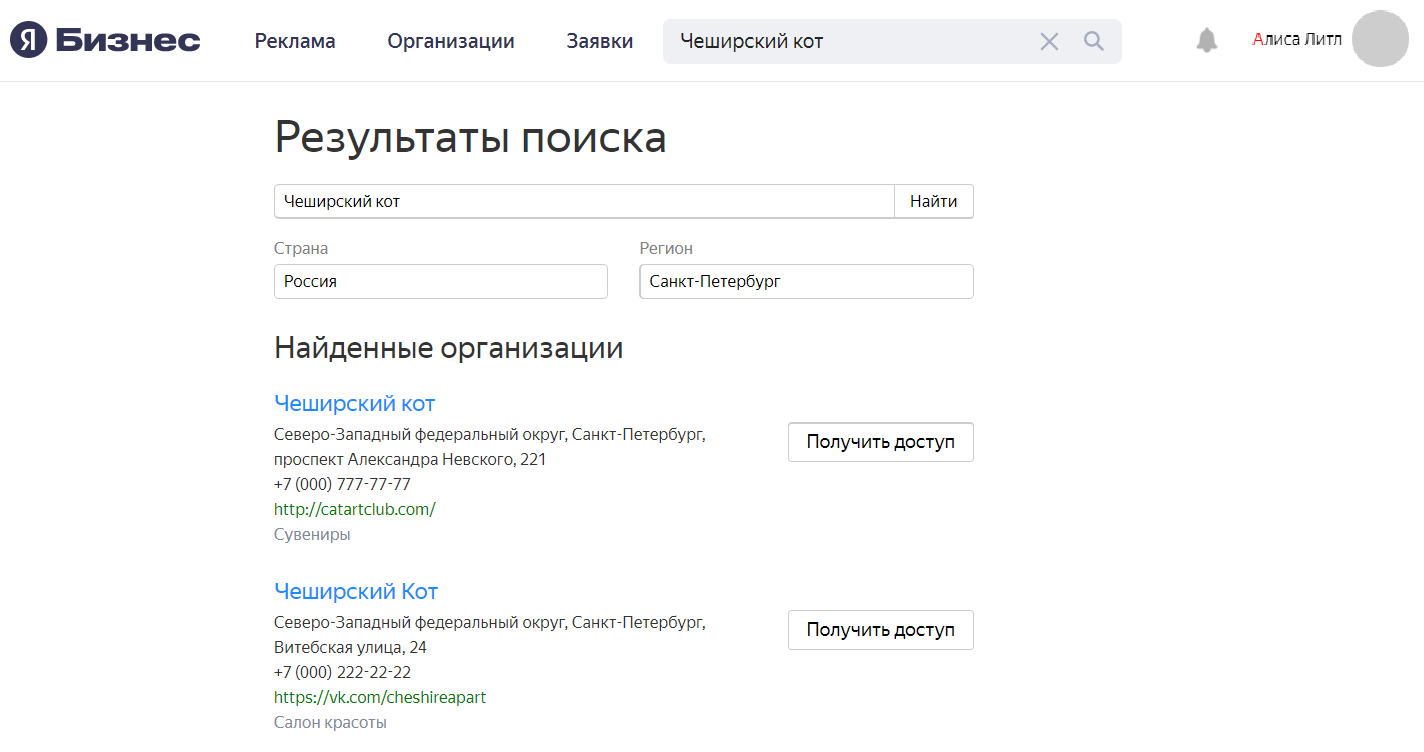1424x752 pixels.
Task: Select phone number +7 (000) 222-22-22
Action: click(x=342, y=672)
